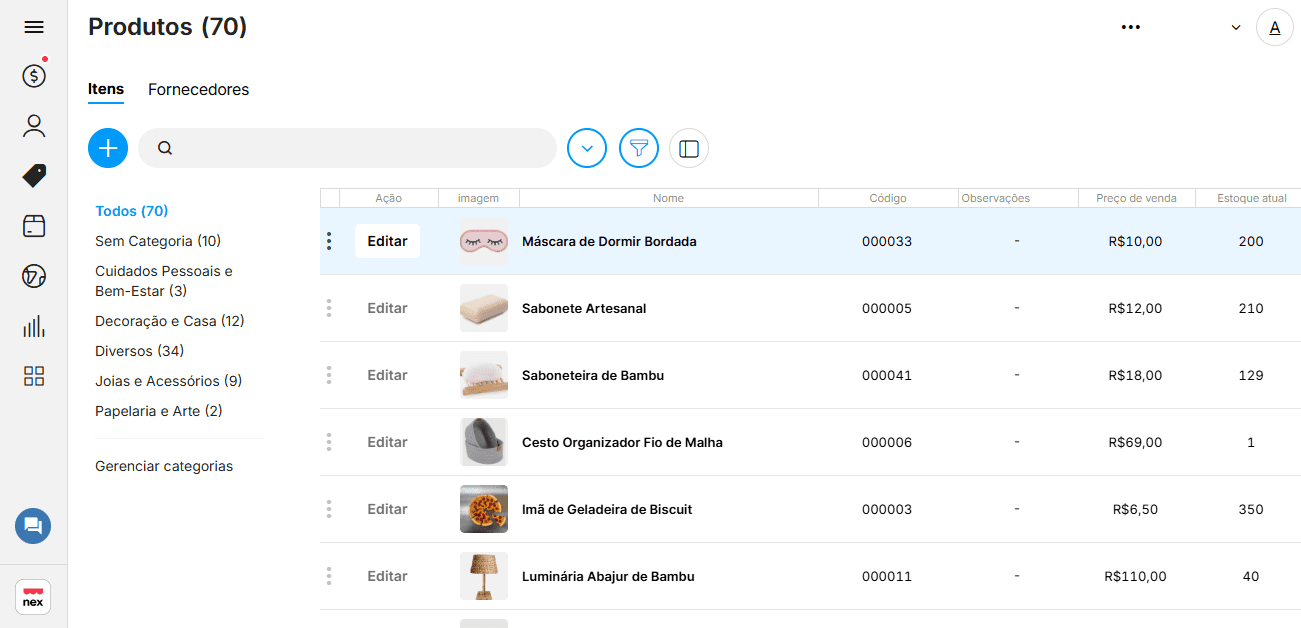Click Editar for Máscara de Dormir Bordada
Viewport: 1301px width, 628px height.
(x=387, y=241)
